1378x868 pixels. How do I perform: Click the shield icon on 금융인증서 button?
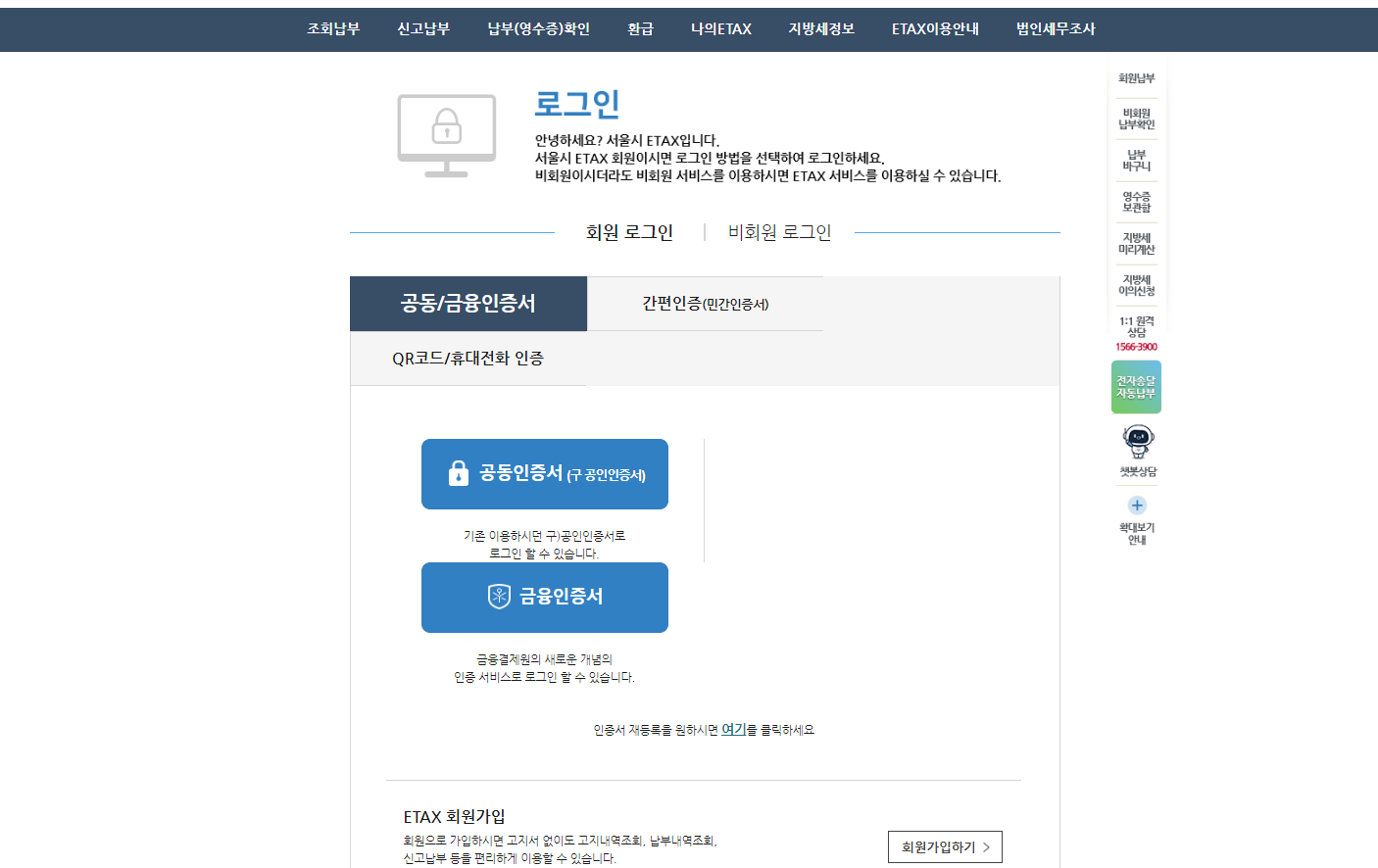499,596
